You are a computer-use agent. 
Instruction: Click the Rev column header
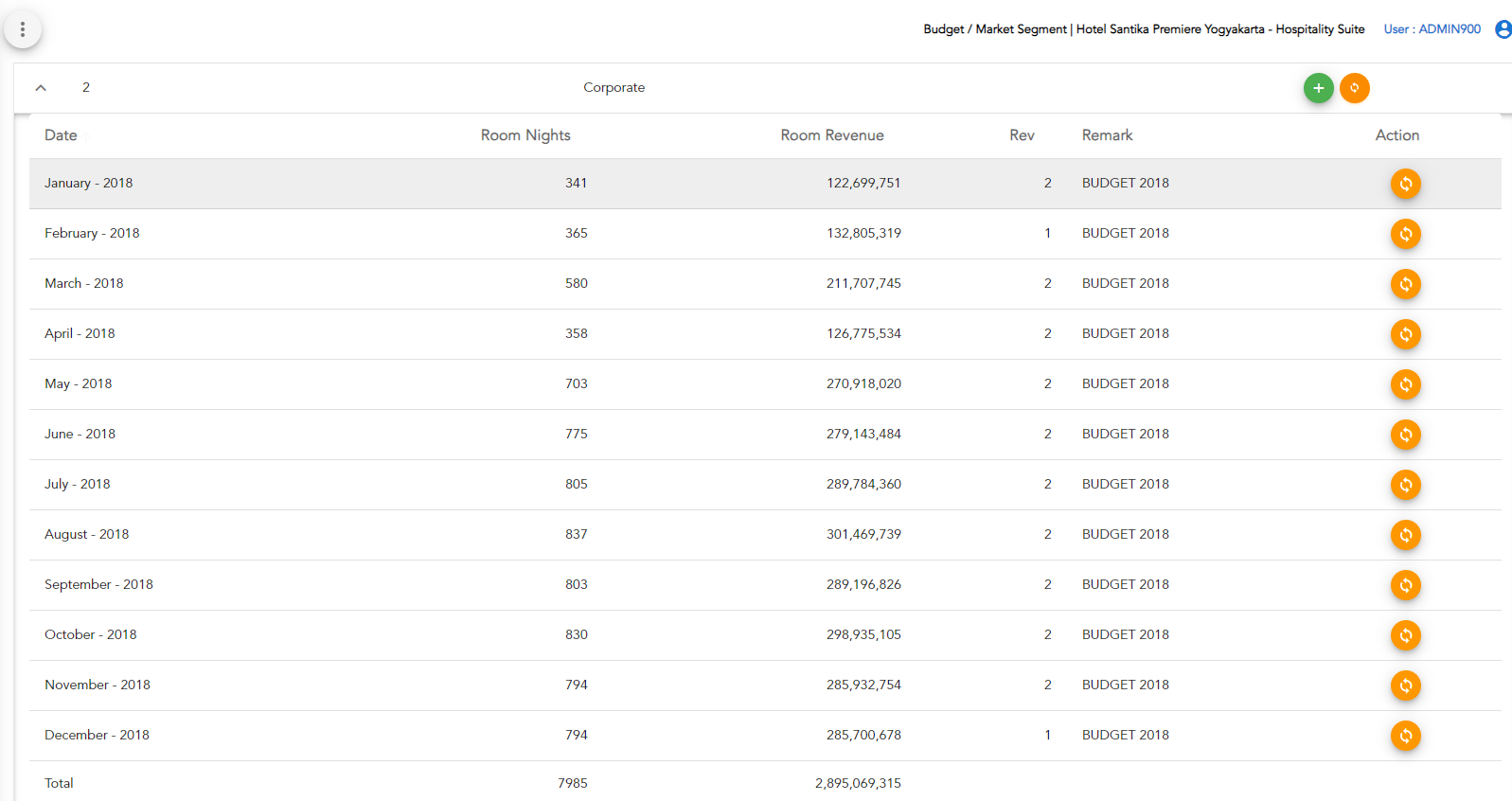[x=1022, y=135]
